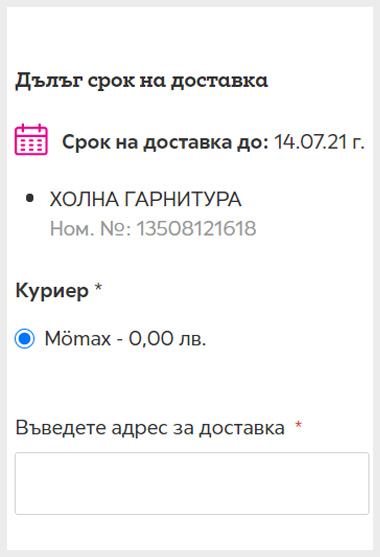Click the item number 13508121618 text
This screenshot has width=380, height=557.
[x=196, y=228]
